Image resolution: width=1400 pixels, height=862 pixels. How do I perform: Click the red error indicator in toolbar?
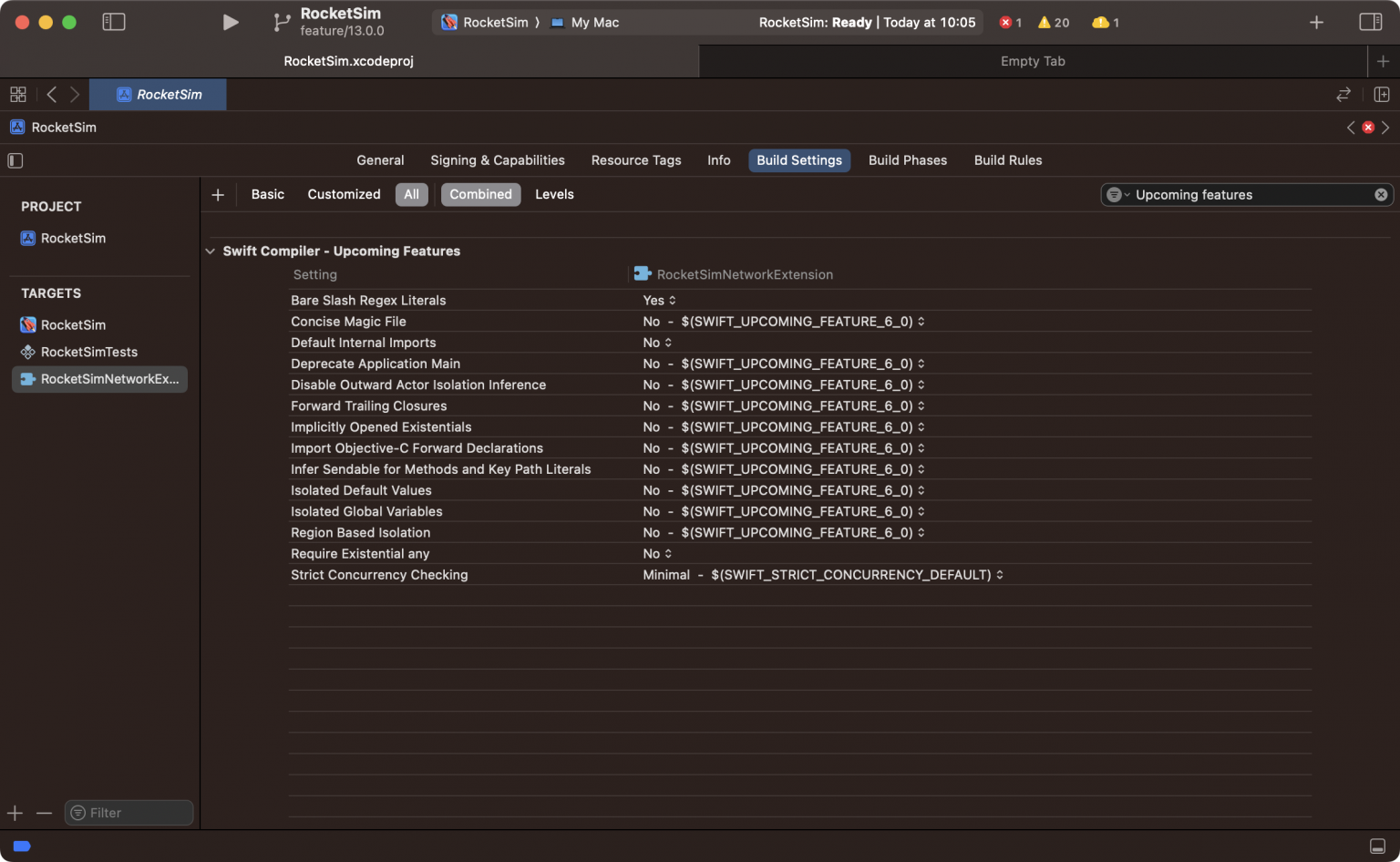(x=1010, y=22)
